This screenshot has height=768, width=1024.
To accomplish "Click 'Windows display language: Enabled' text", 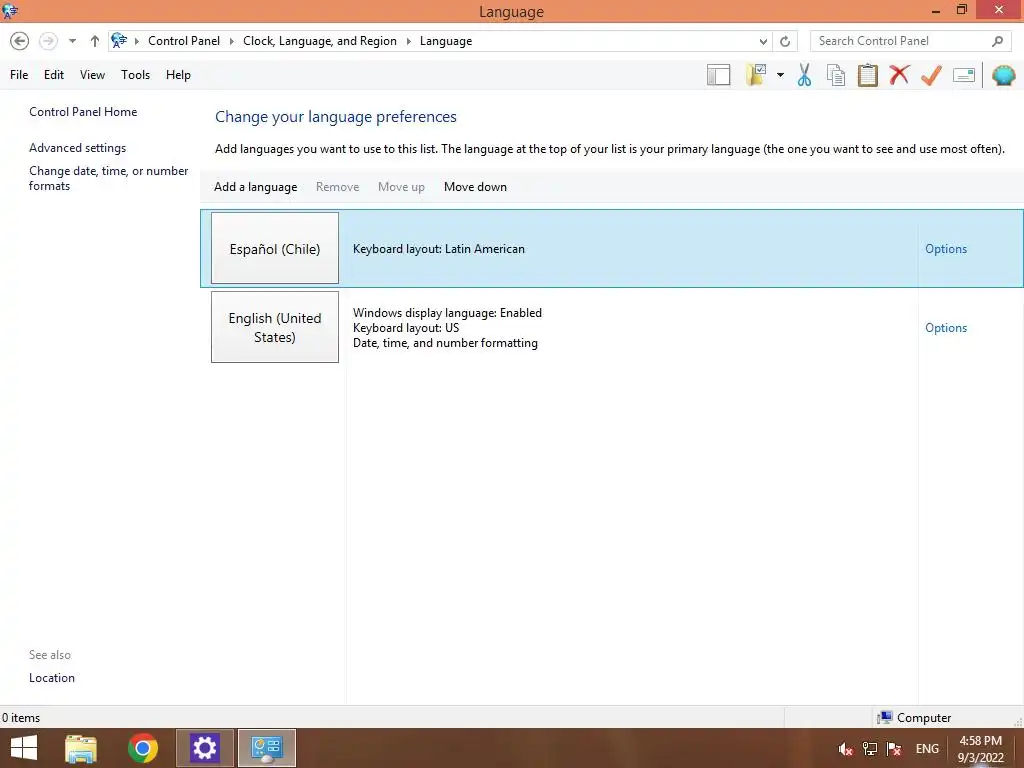I will pyautogui.click(x=447, y=313).
